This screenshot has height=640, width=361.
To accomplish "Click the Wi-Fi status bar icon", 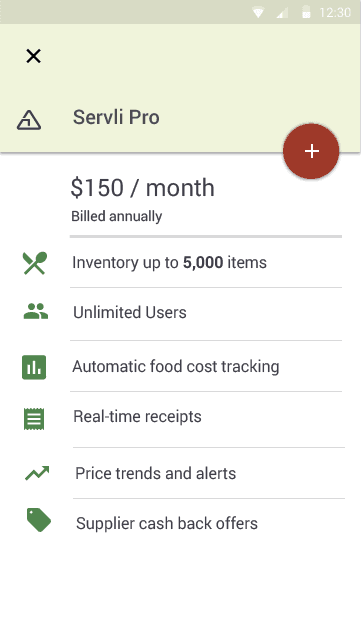I will 258,13.
